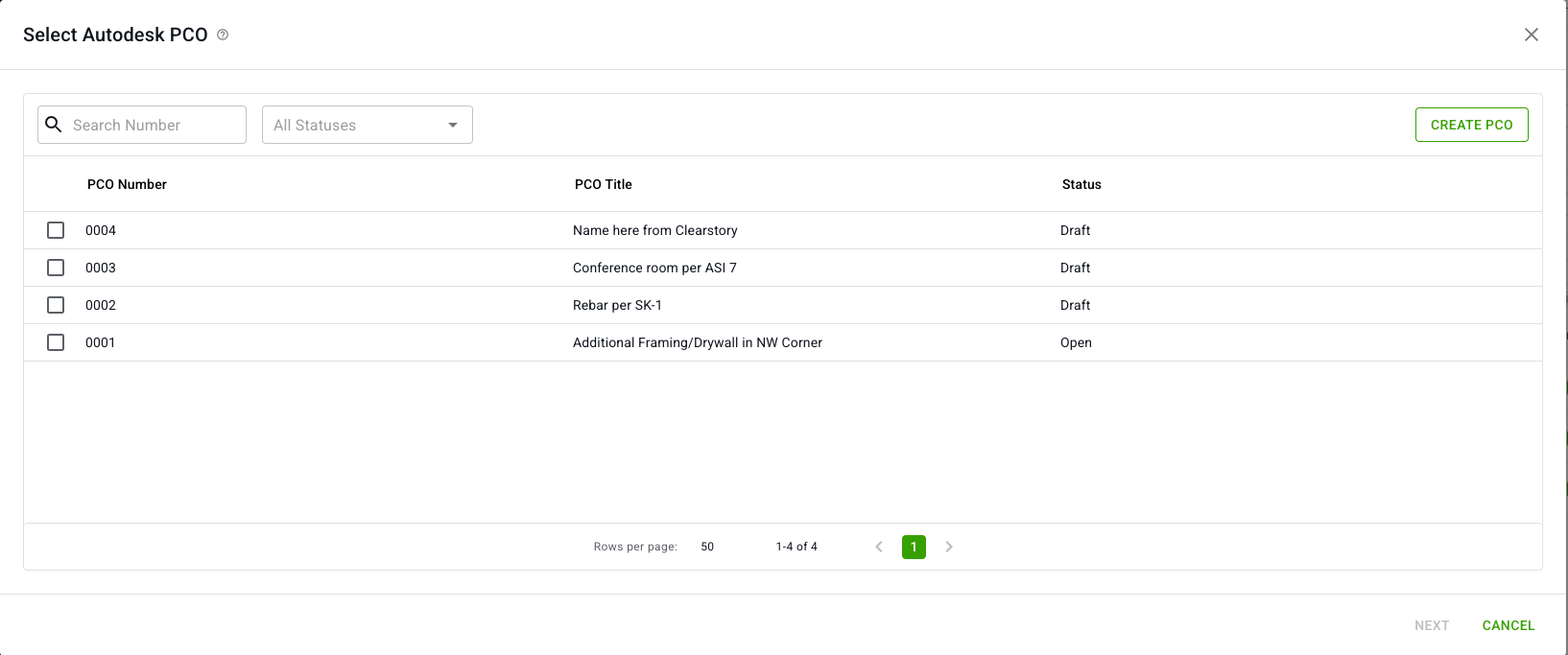Image resolution: width=1568 pixels, height=655 pixels.
Task: Click the PCO Title column header
Action: coord(603,184)
